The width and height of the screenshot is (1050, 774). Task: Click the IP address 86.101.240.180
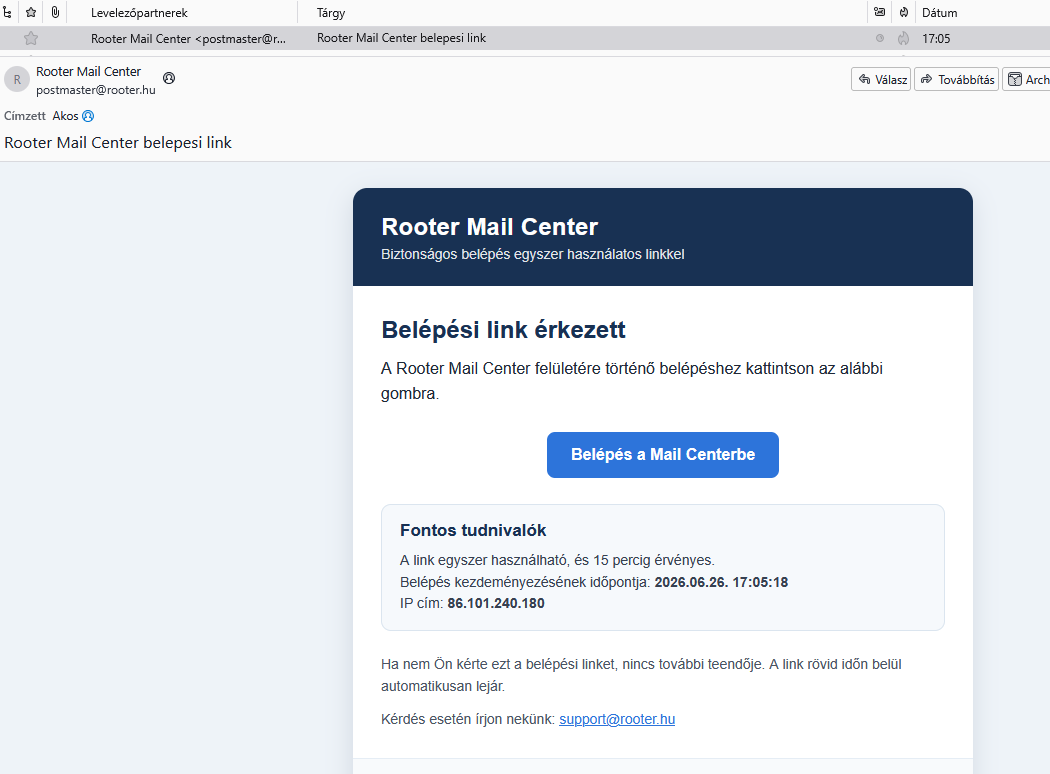click(x=496, y=603)
